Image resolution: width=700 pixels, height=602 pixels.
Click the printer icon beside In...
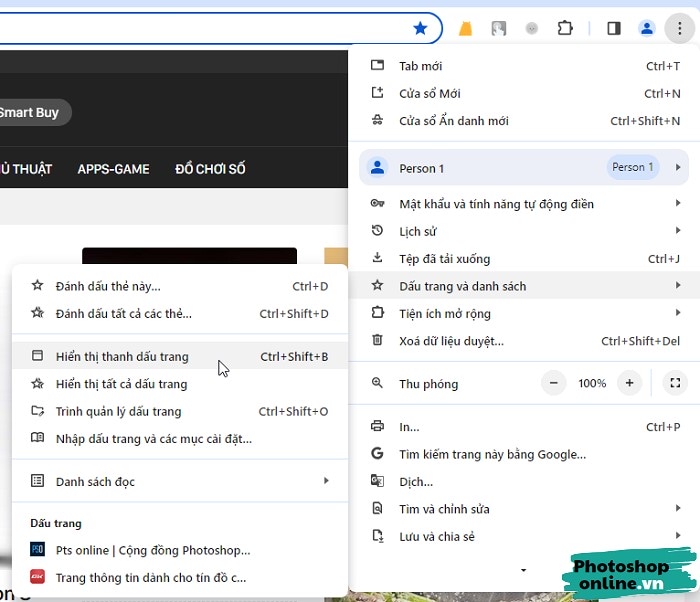[x=377, y=426]
